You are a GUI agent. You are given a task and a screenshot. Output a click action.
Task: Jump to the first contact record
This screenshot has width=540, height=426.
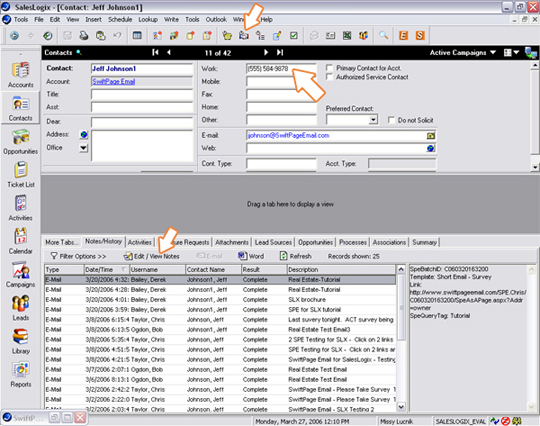(155, 52)
